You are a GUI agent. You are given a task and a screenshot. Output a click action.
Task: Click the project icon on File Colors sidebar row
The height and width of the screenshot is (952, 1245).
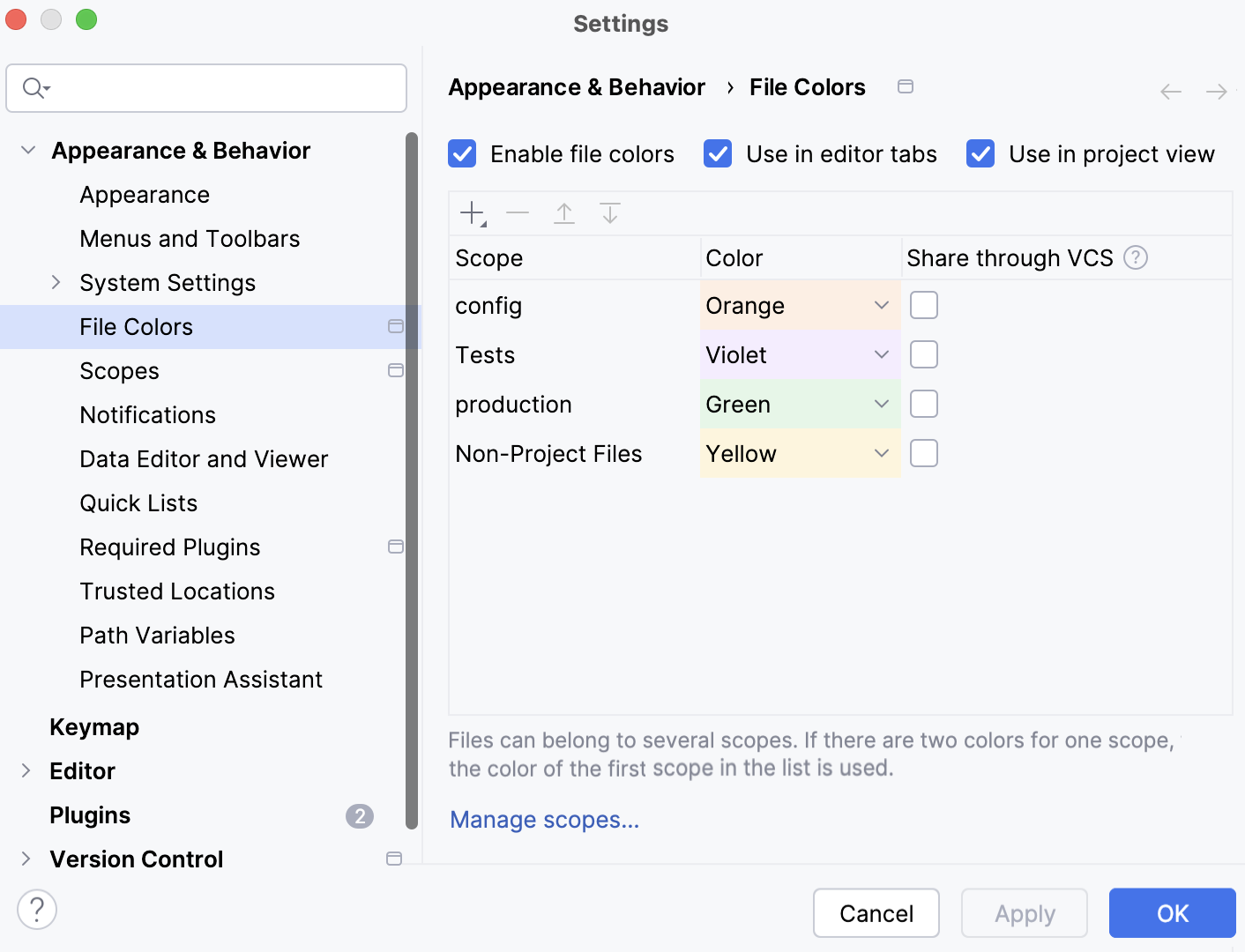click(396, 326)
